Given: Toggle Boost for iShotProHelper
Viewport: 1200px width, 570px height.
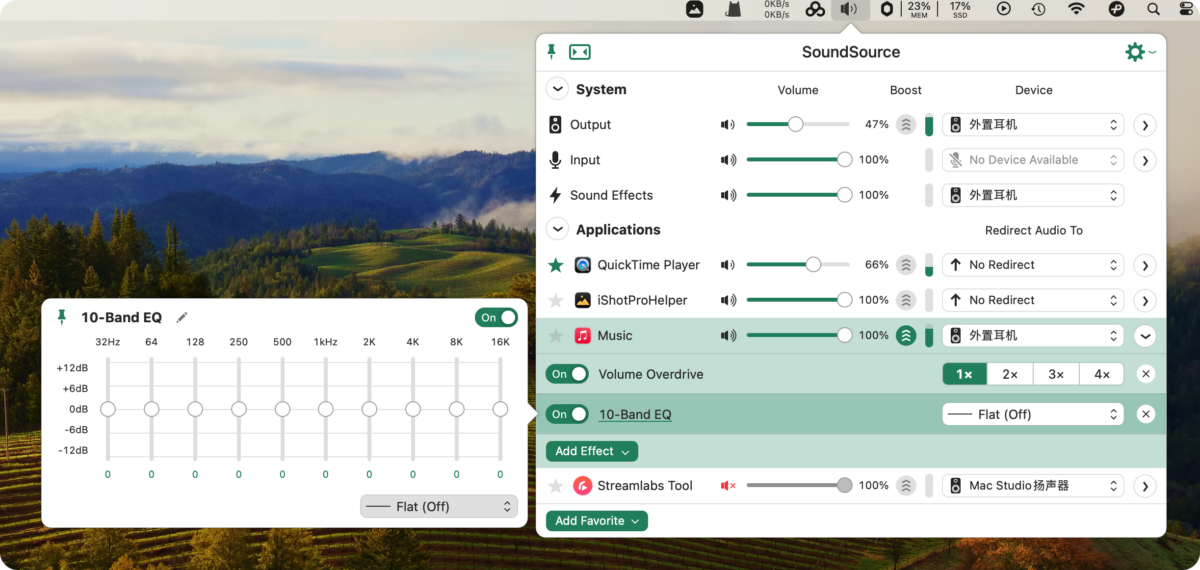Looking at the screenshot, I should [906, 300].
